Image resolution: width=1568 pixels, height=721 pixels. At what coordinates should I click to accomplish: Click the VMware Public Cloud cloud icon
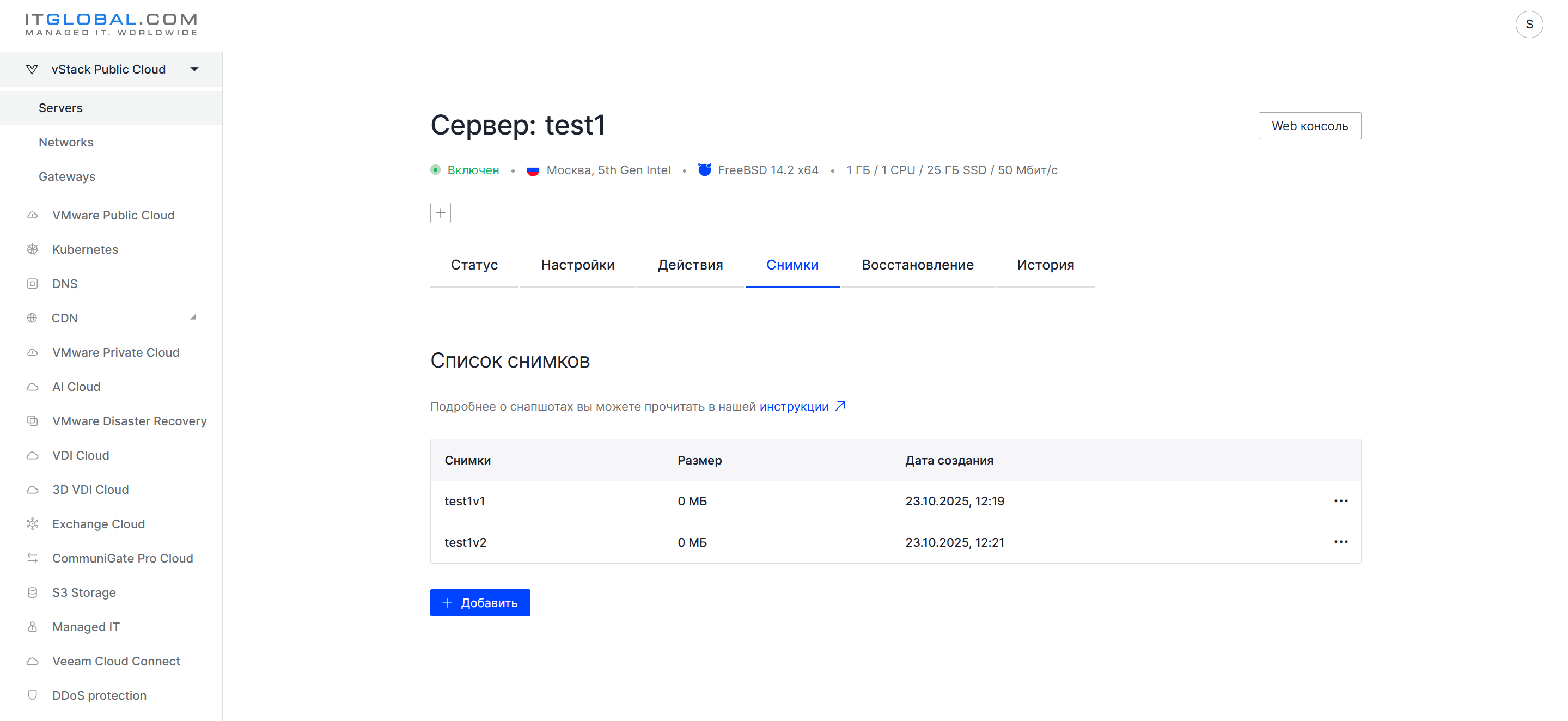tap(33, 216)
